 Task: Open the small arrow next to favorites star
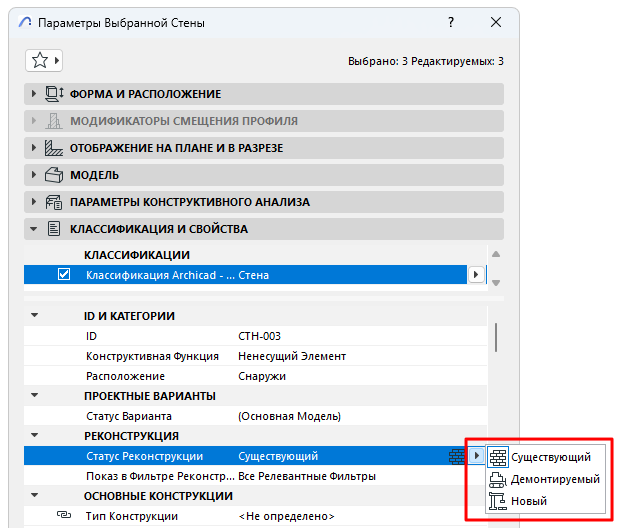tap(57, 60)
